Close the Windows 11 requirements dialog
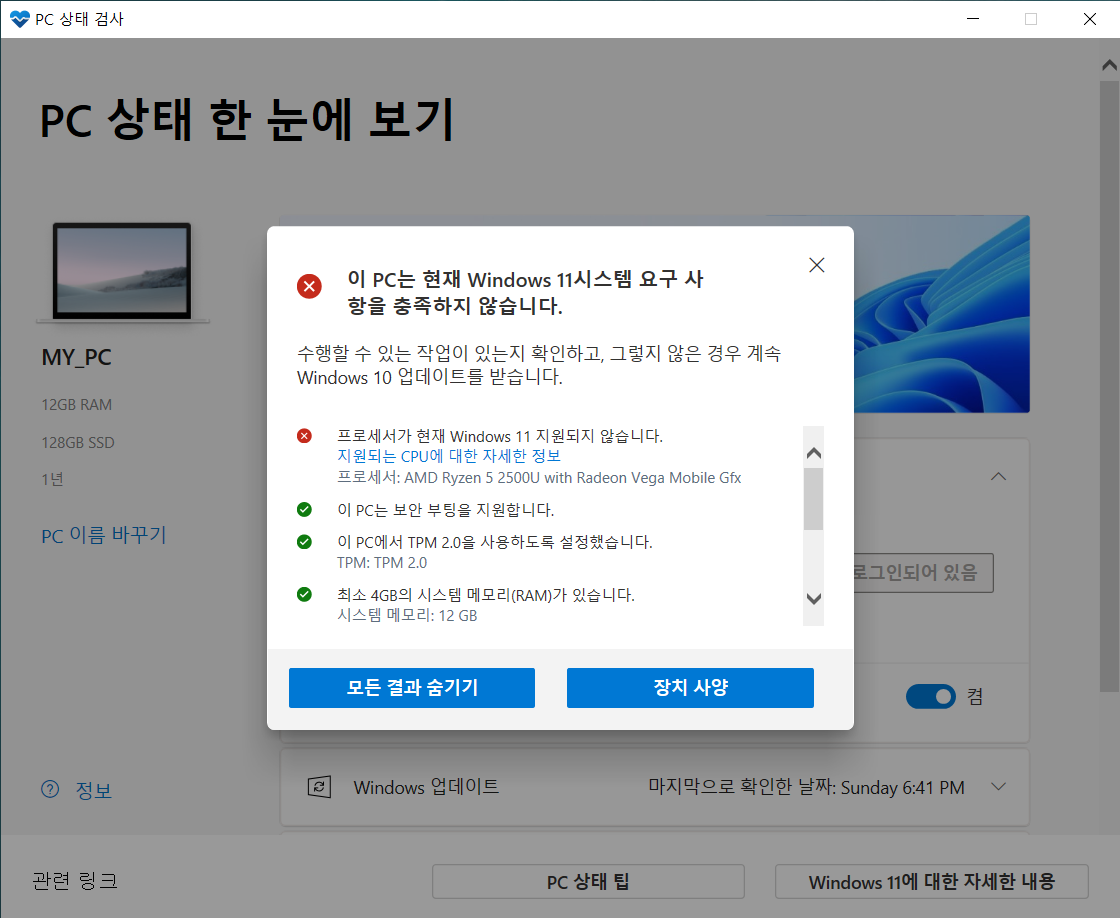 pos(816,265)
